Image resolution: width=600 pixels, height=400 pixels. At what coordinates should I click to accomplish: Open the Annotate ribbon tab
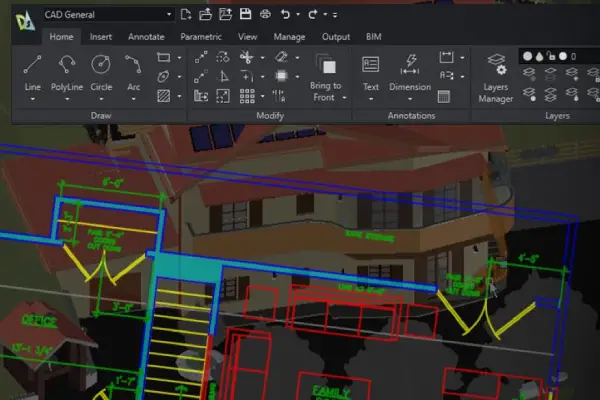[x=146, y=37]
